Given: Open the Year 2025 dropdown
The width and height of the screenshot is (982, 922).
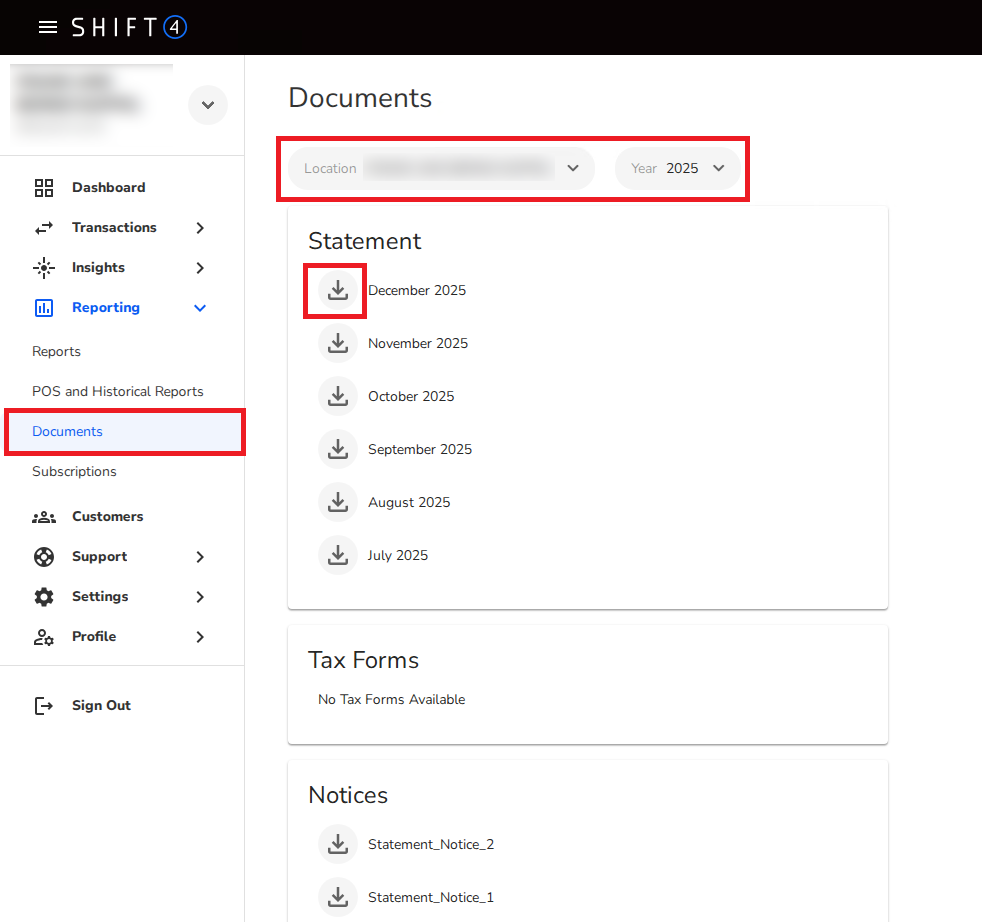Looking at the screenshot, I should (678, 168).
